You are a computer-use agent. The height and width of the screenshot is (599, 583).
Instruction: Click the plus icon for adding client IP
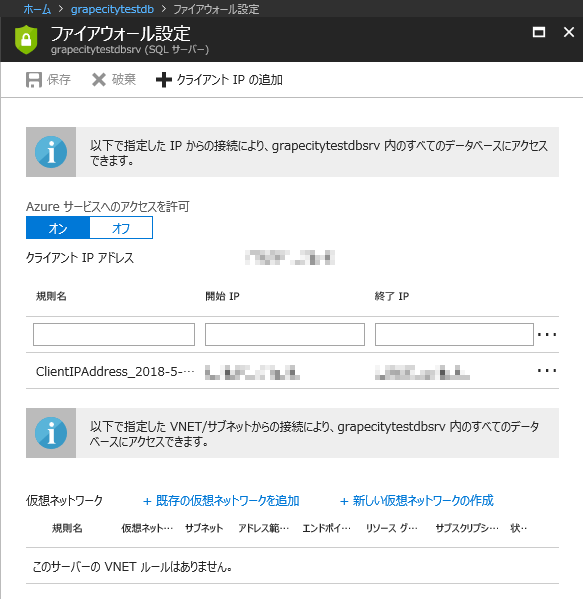[x=164, y=80]
